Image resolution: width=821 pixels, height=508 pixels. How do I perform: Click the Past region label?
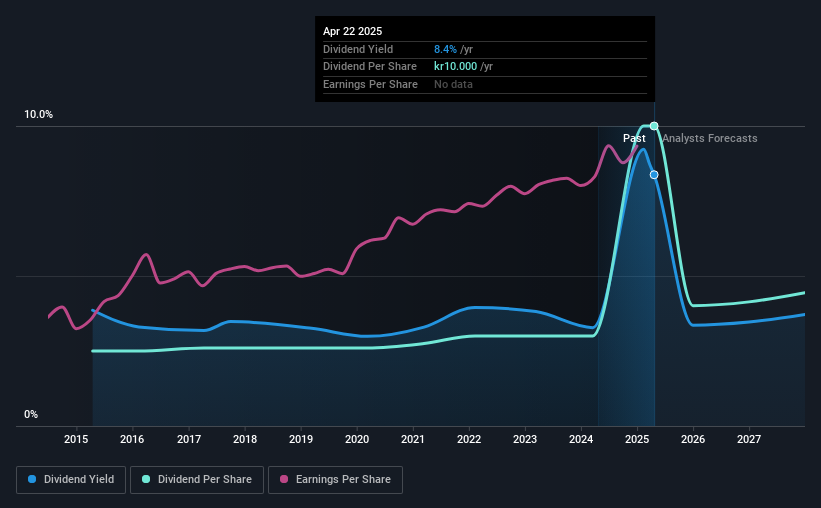634,138
